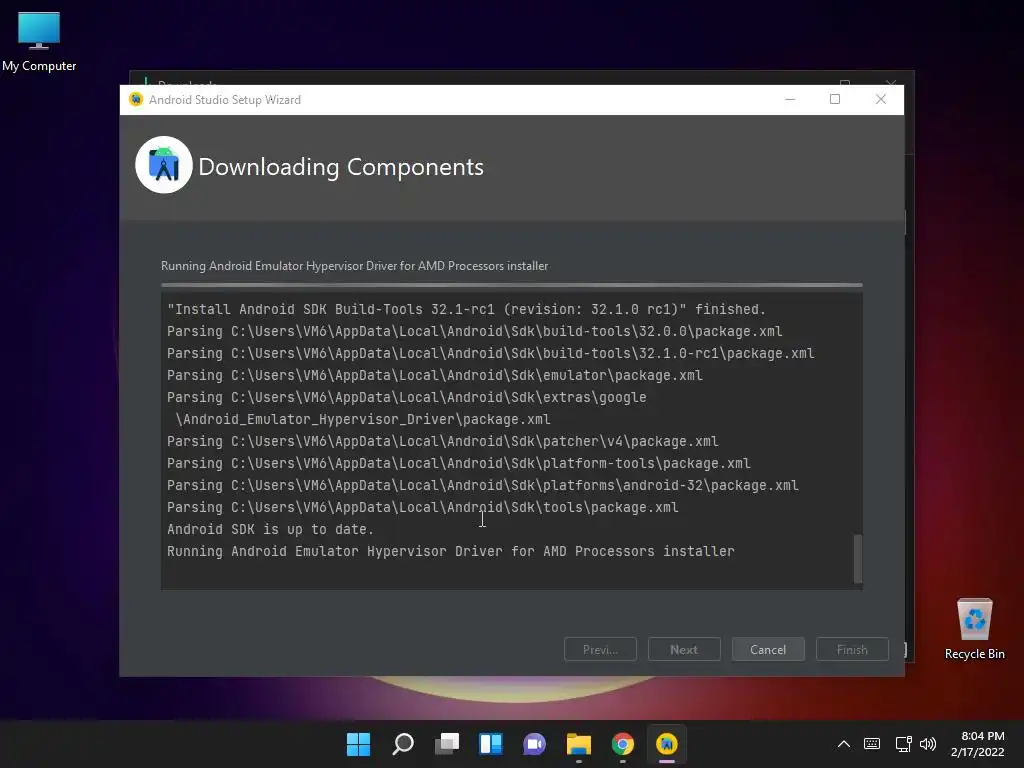Open File Explorer from taskbar

[x=579, y=744]
